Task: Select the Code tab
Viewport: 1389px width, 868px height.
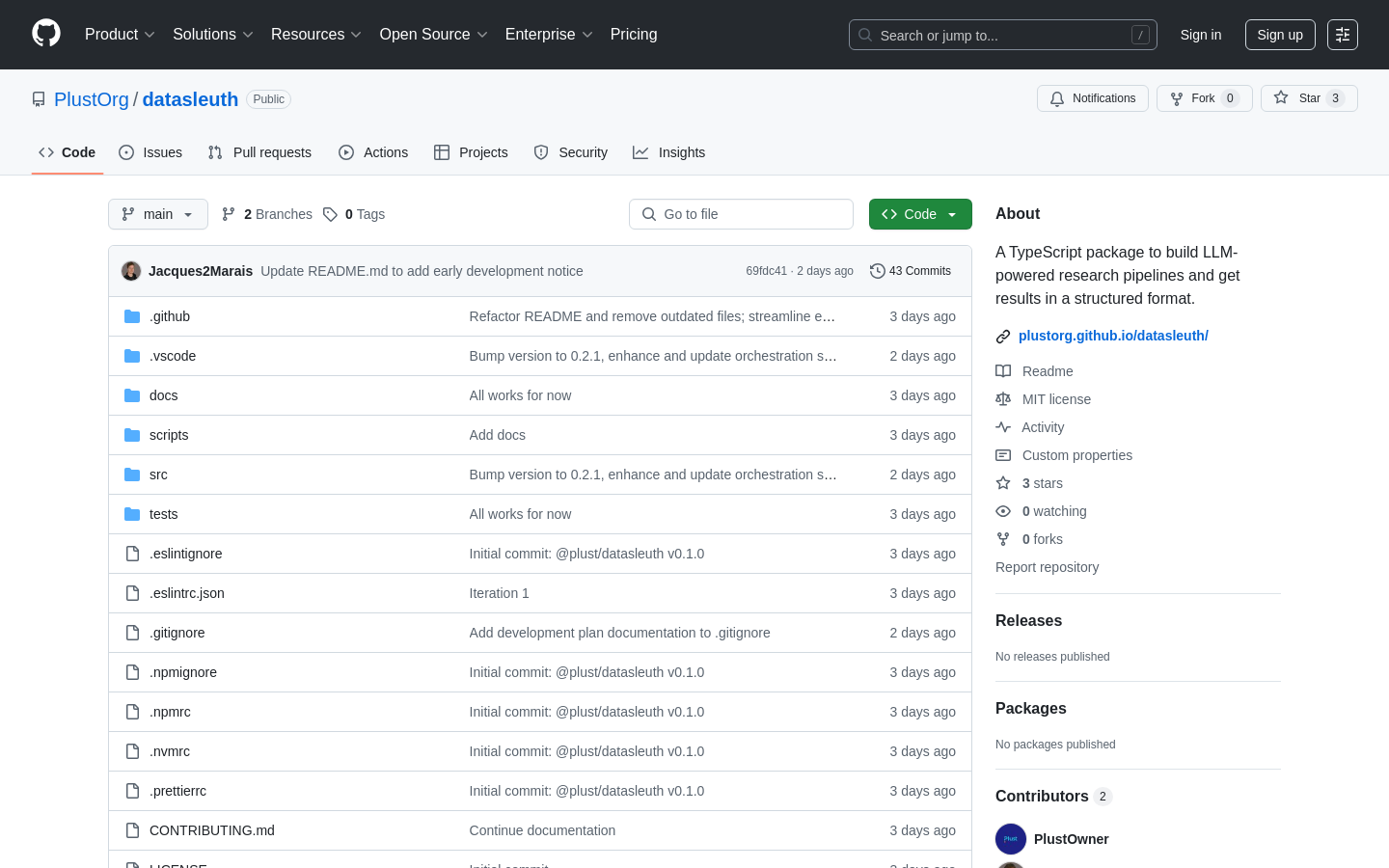Action: (68, 152)
